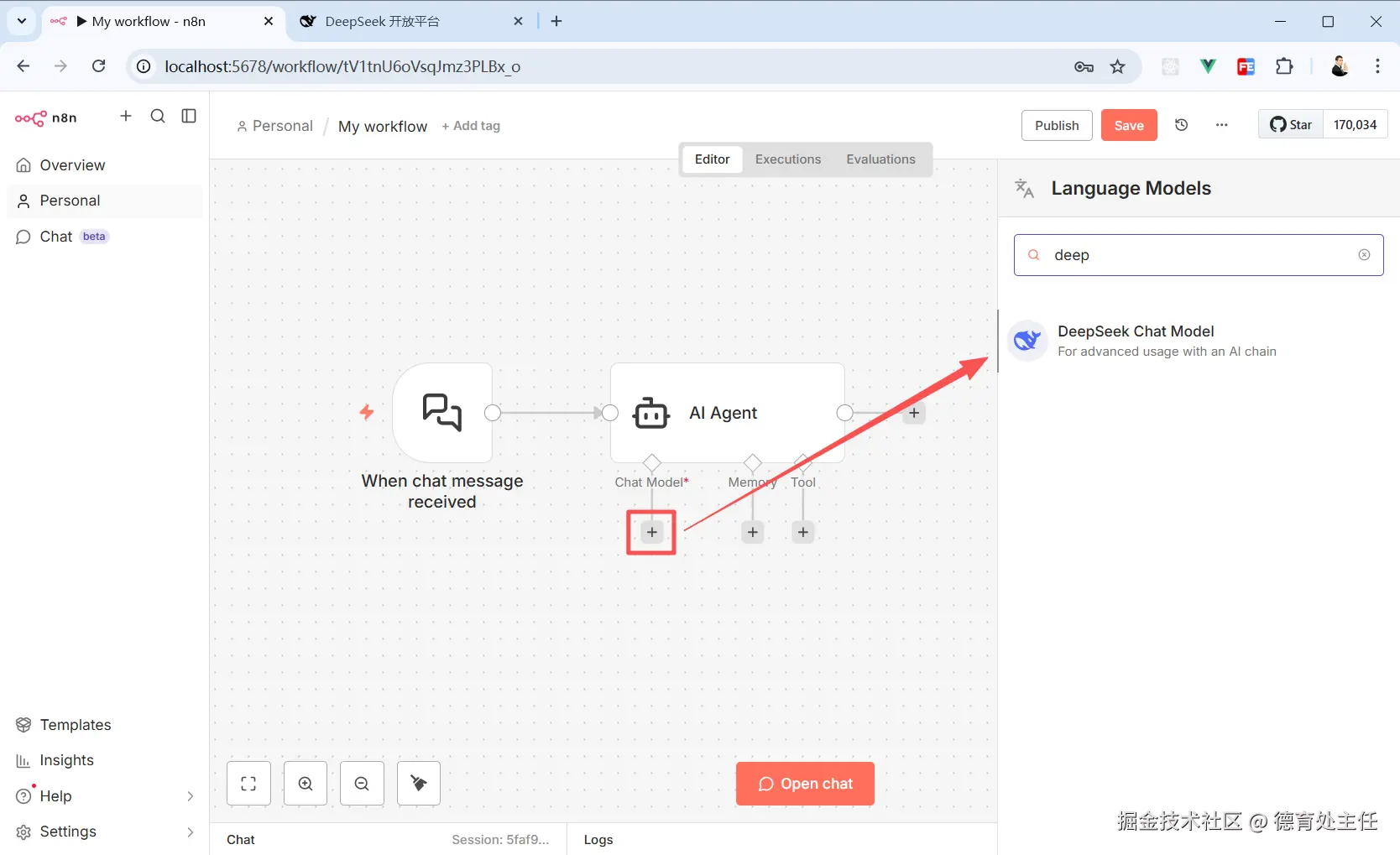The height and width of the screenshot is (855, 1400).
Task: Add tag to My workflow
Action: click(471, 126)
